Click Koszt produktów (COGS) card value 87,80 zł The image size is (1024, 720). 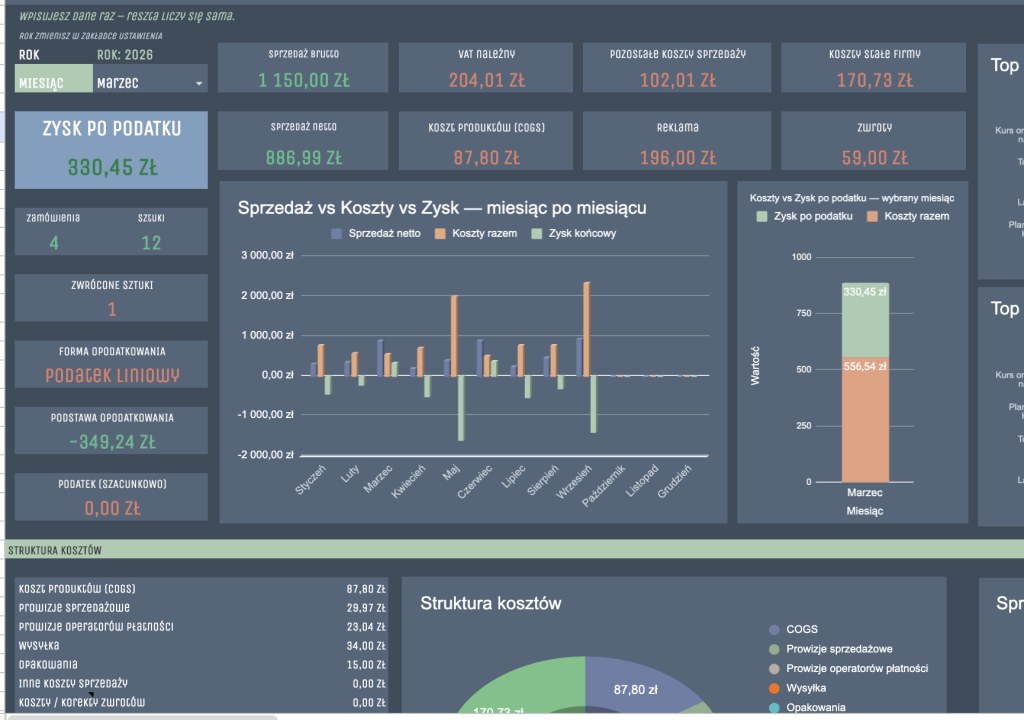487,157
